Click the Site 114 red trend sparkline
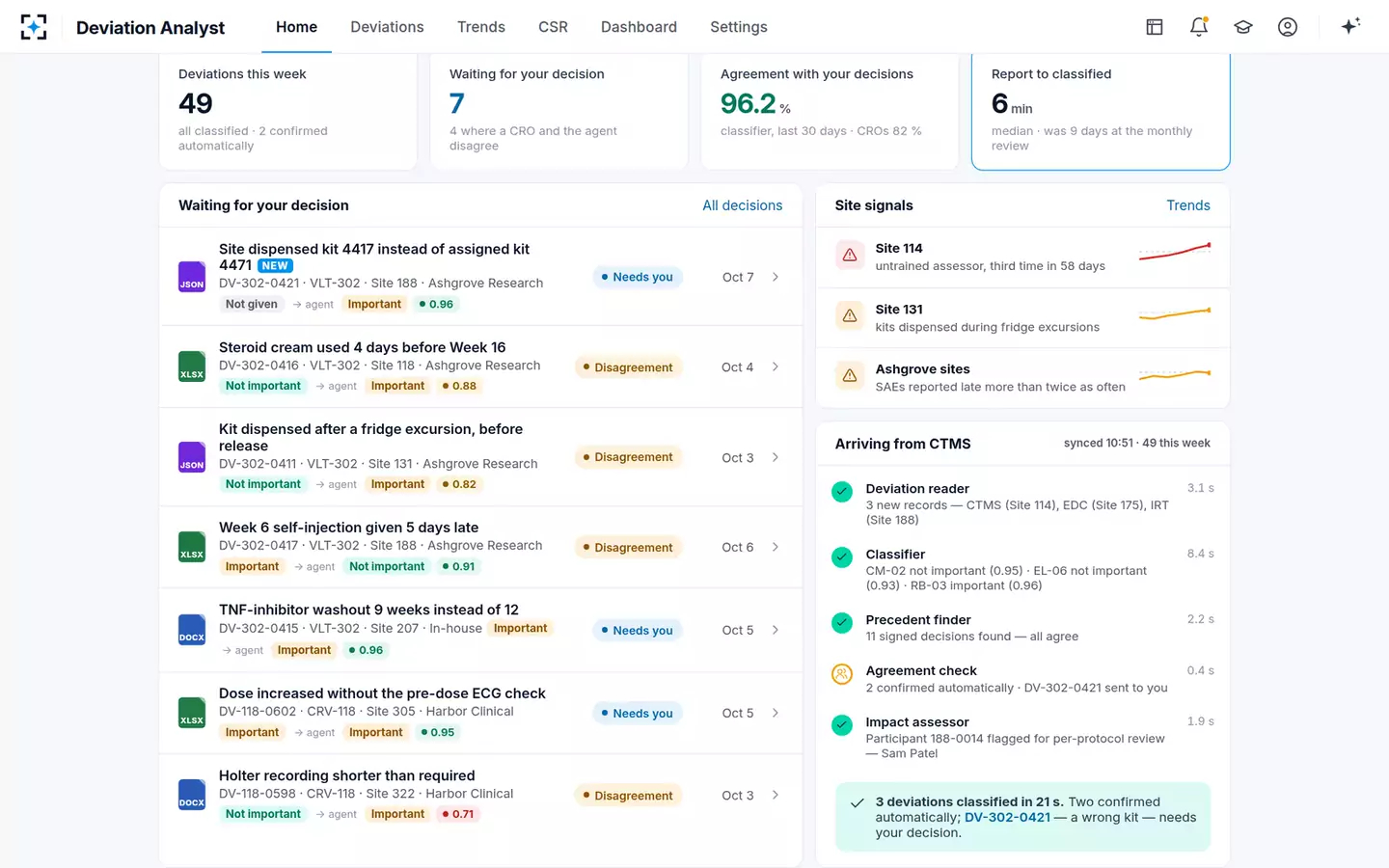The height and width of the screenshot is (868, 1389). [1175, 253]
